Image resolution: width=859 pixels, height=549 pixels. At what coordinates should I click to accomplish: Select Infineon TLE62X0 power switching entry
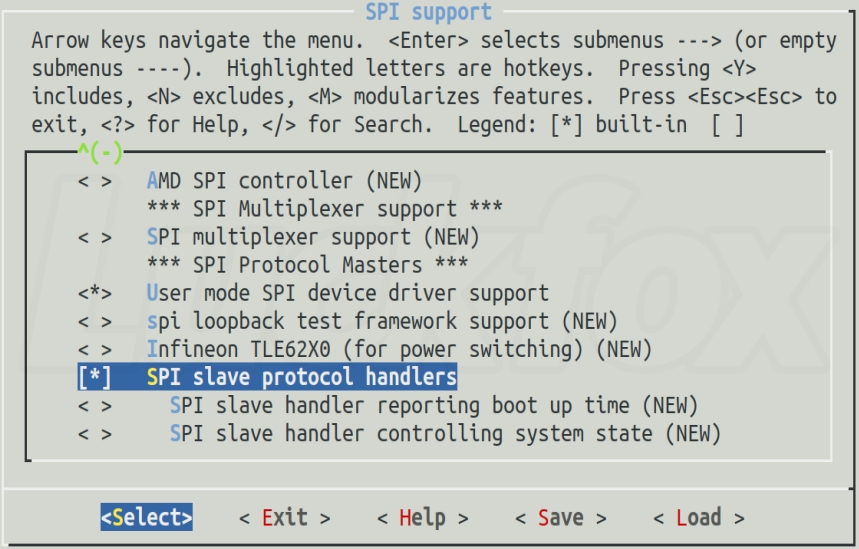click(x=399, y=349)
